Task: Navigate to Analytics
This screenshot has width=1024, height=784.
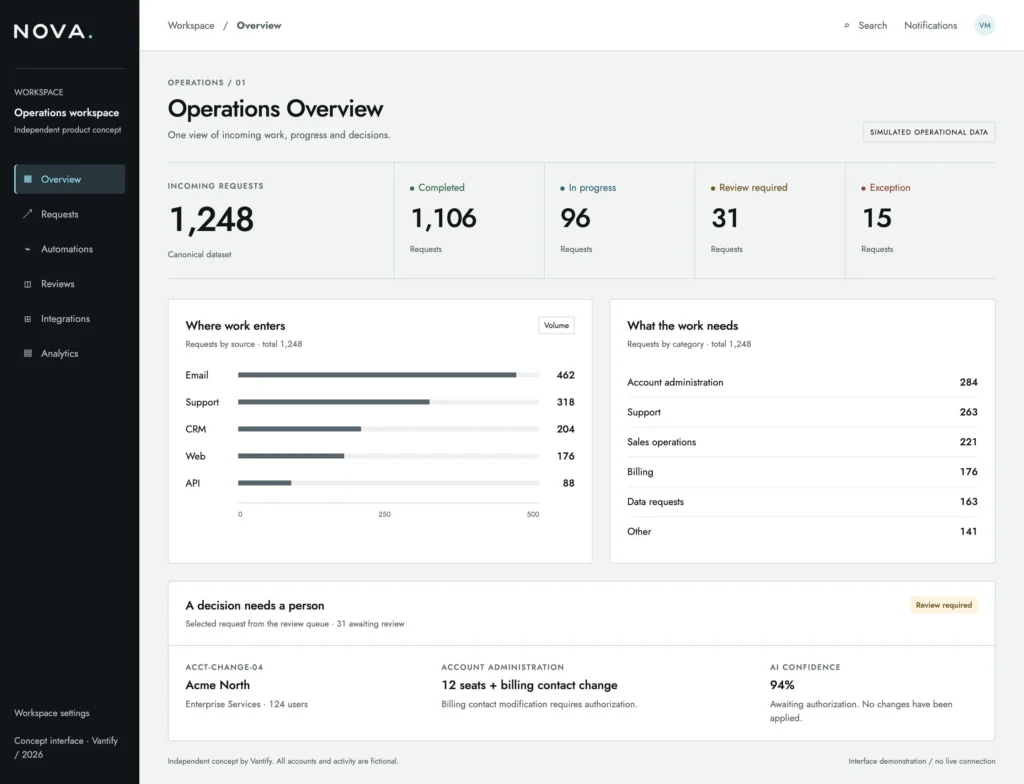Action: (69, 353)
